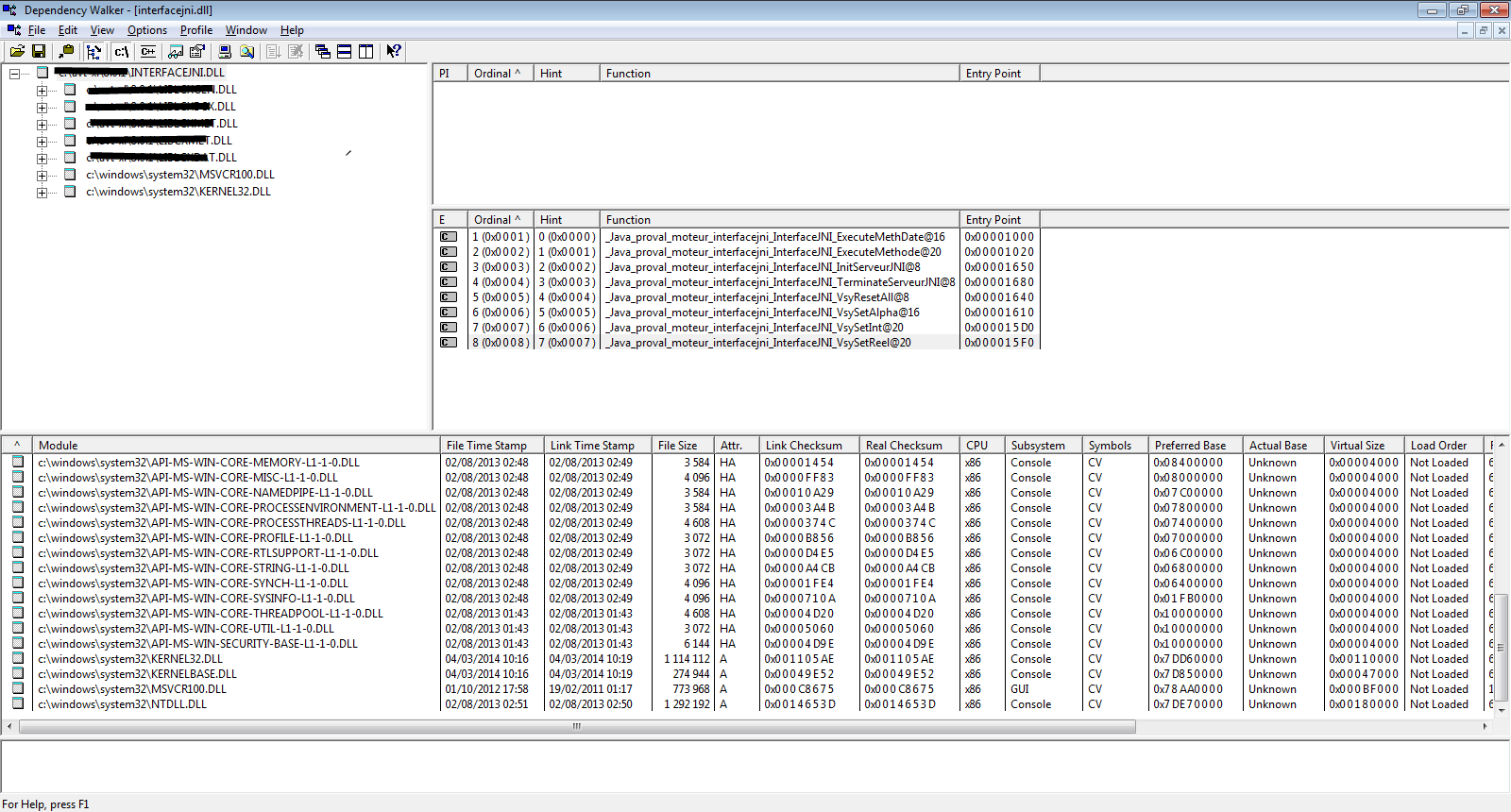1511x812 pixels.
Task: Expand the first redacted DLL child node
Action: 42,90
